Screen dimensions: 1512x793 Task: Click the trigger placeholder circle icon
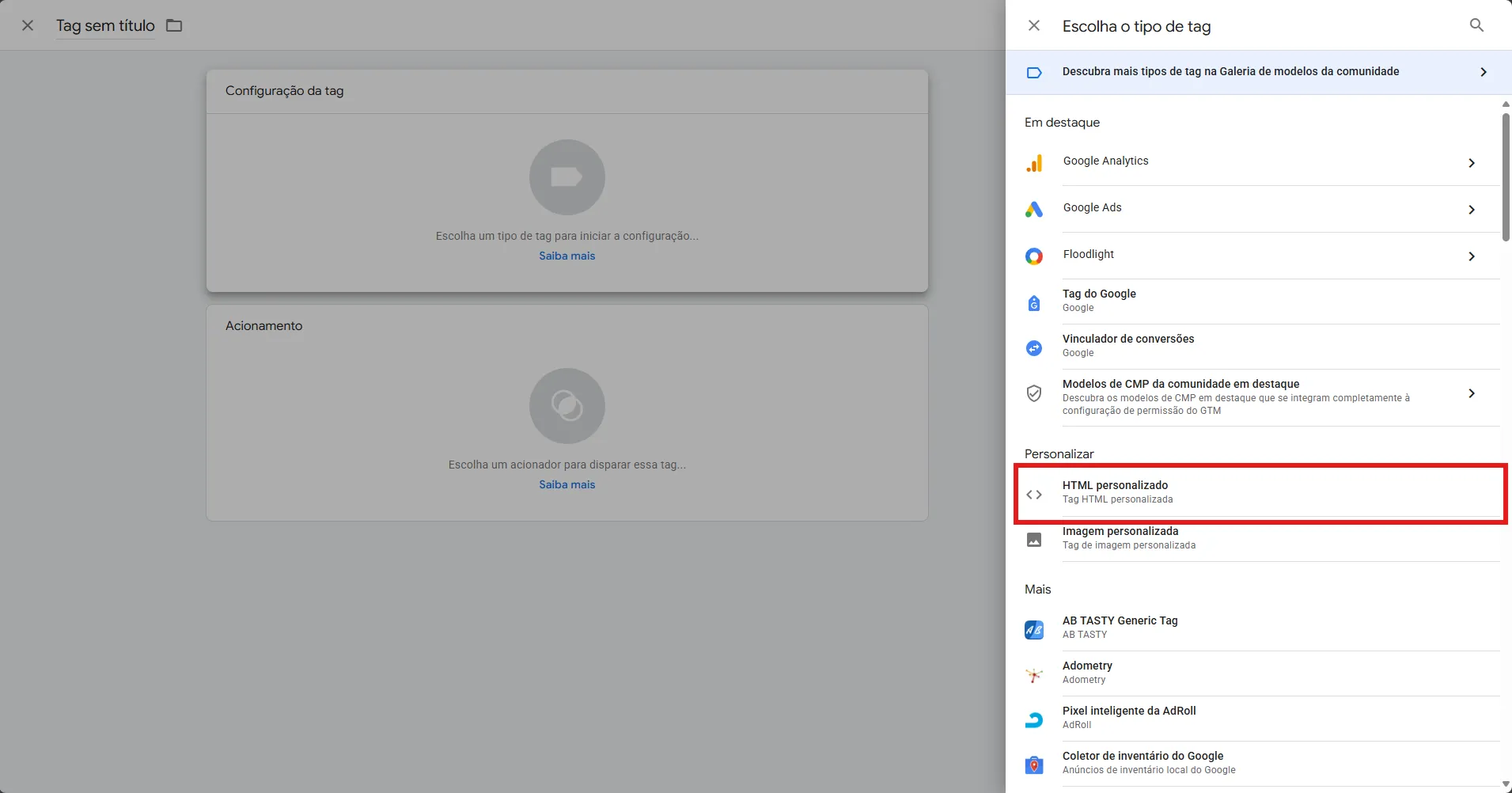tap(567, 406)
